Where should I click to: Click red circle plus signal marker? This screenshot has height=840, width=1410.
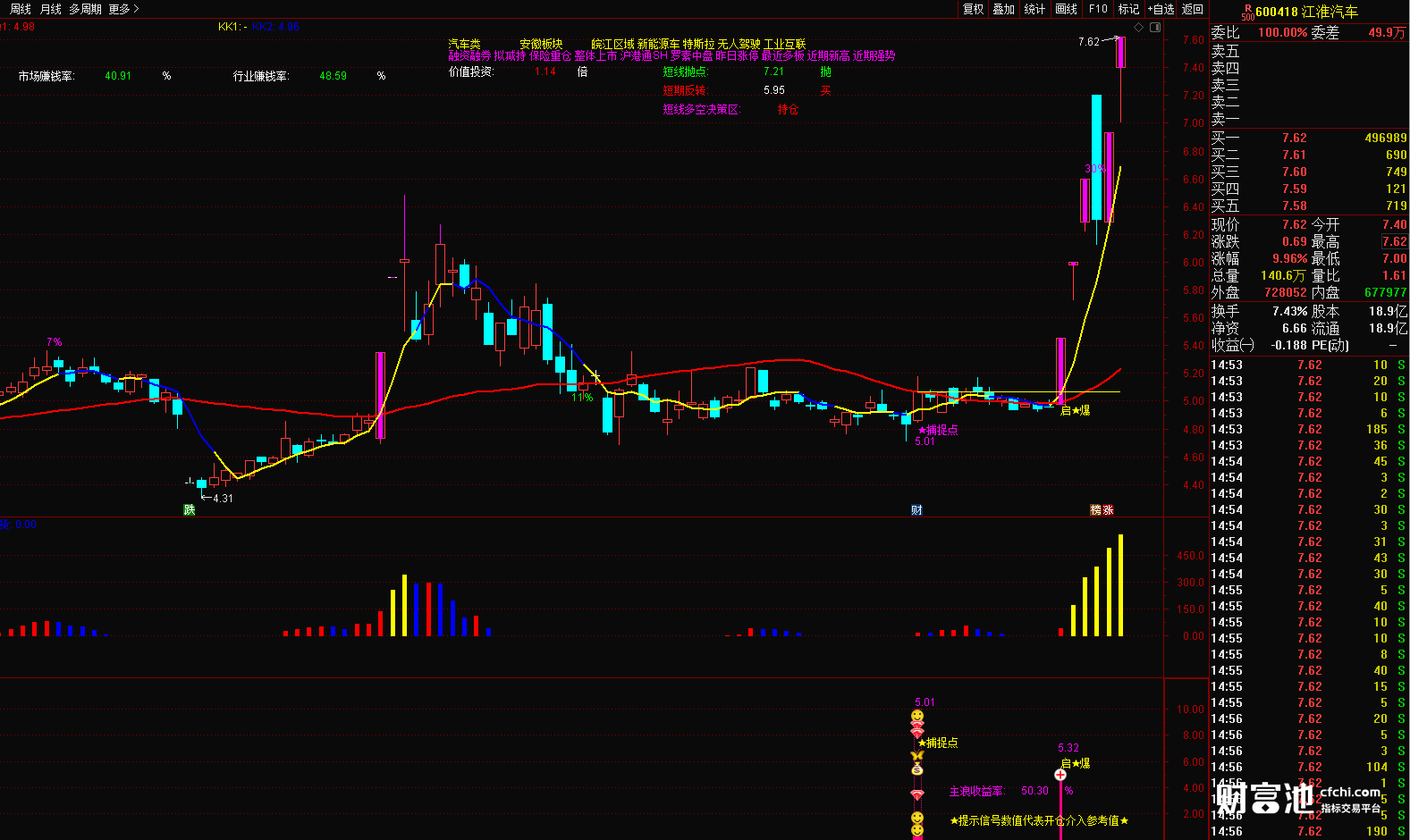tap(1060, 775)
